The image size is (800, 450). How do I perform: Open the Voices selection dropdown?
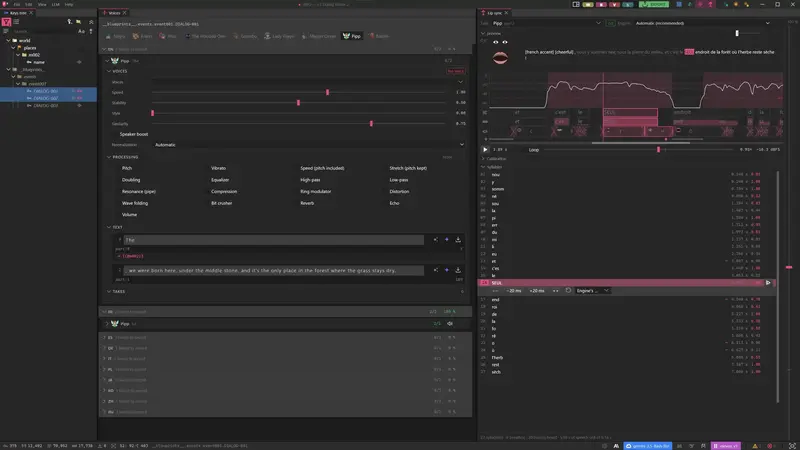click(x=309, y=82)
